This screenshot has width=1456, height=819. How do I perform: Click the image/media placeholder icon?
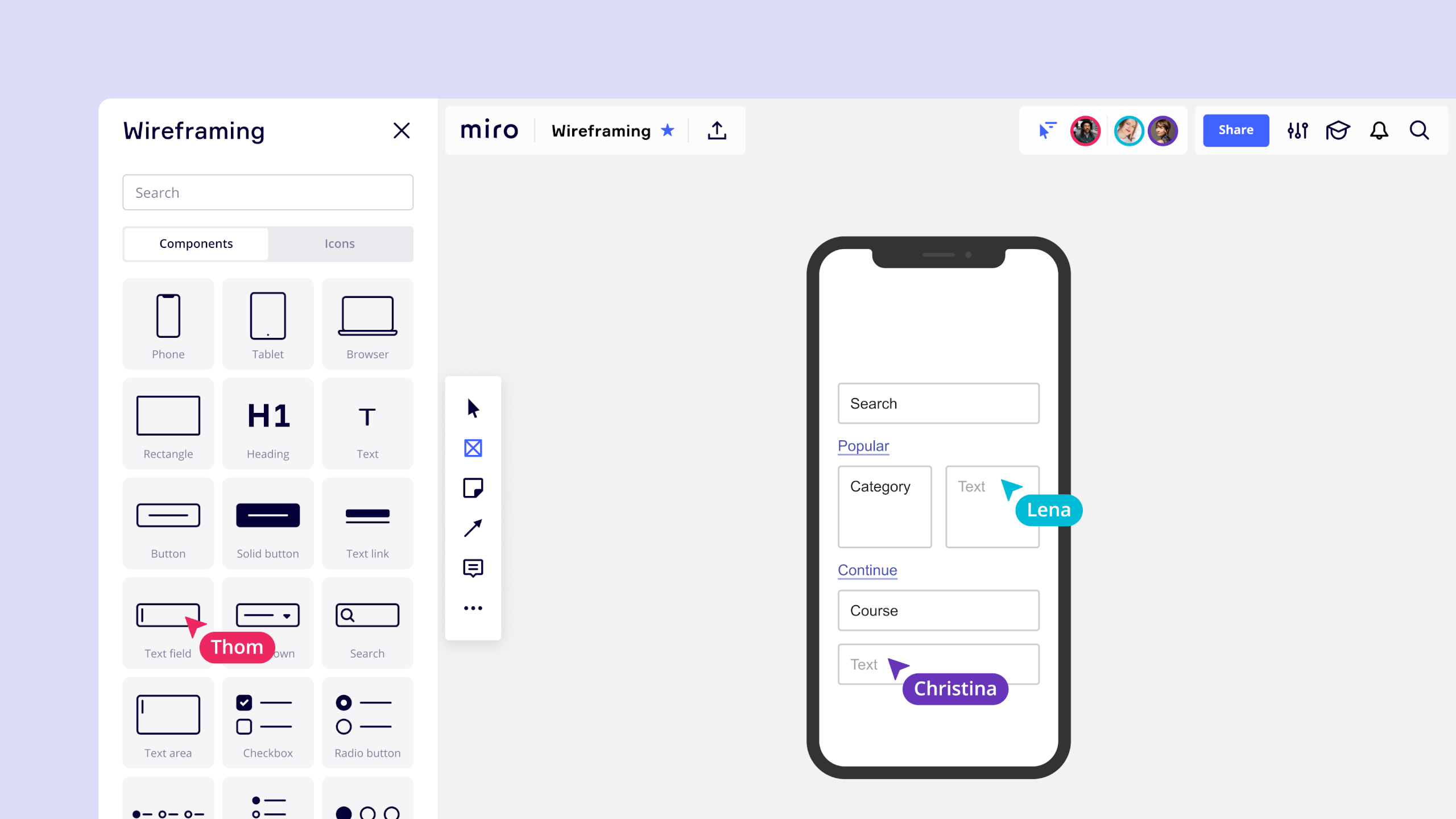pyautogui.click(x=473, y=448)
